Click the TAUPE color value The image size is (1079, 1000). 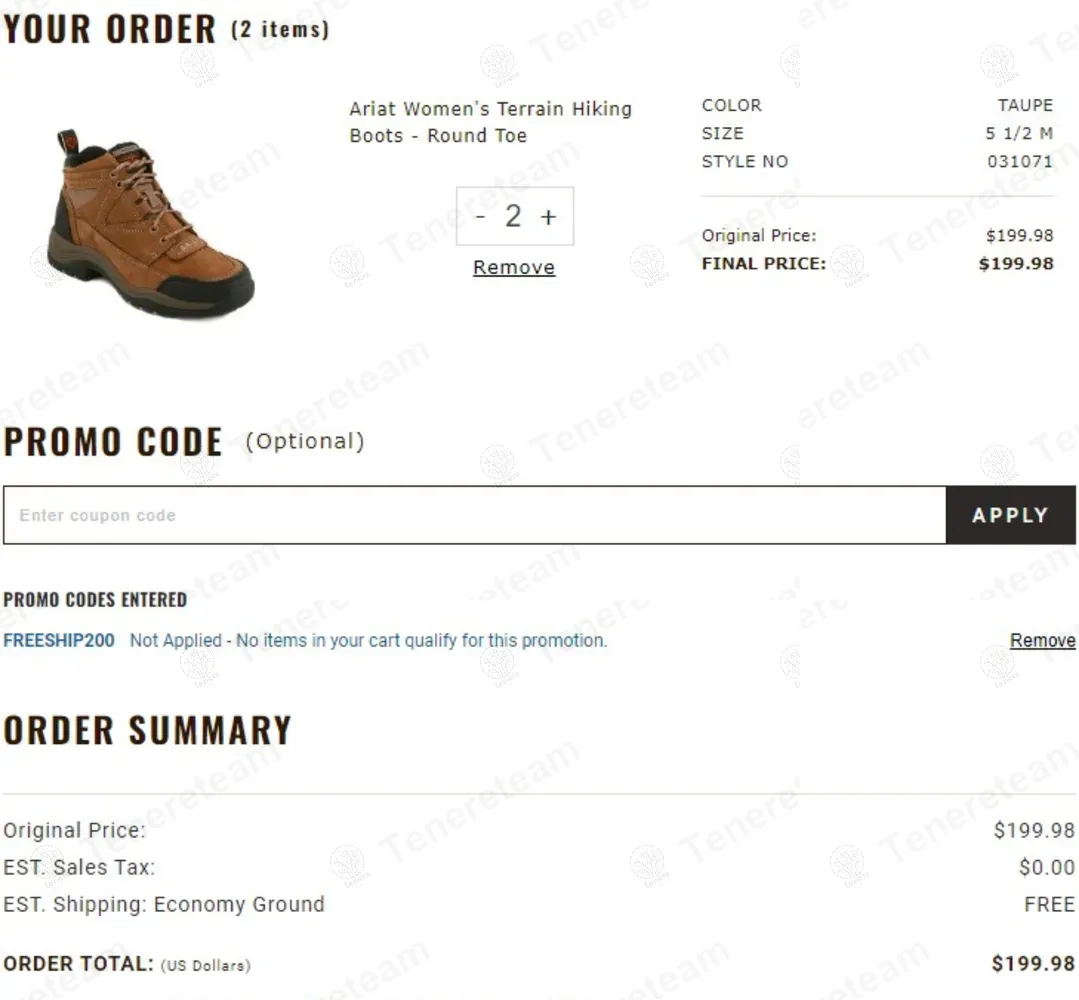tap(1024, 105)
